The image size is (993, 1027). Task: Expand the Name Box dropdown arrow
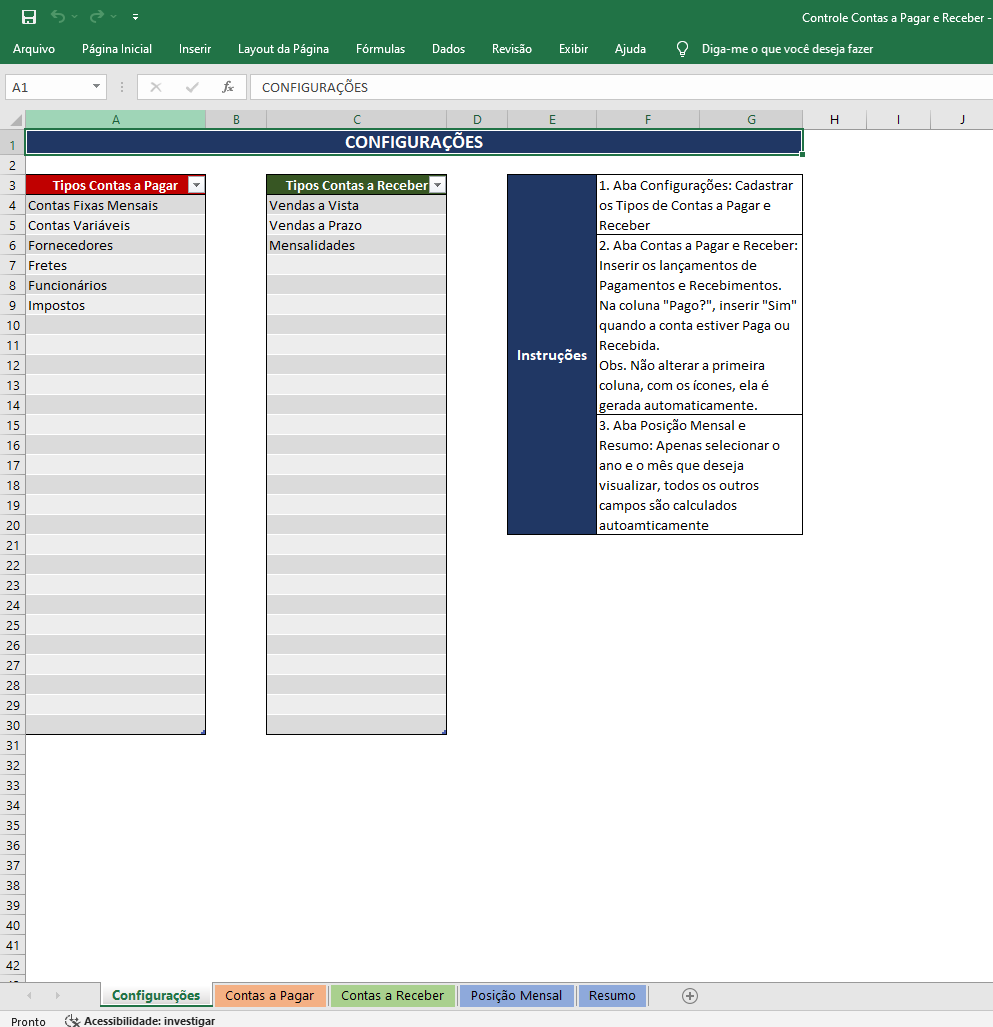click(97, 87)
